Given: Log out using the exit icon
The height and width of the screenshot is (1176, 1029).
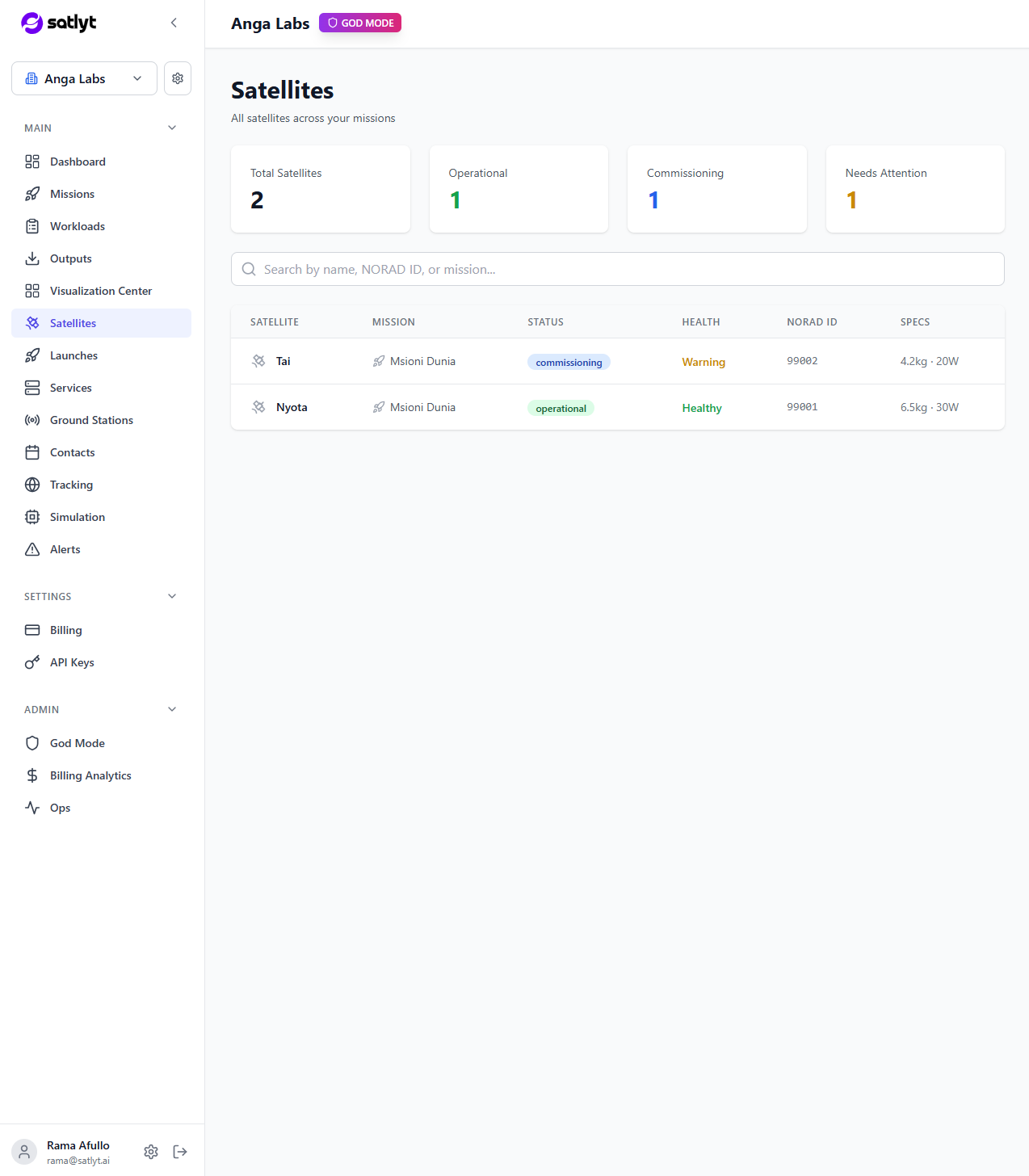Looking at the screenshot, I should [x=180, y=1152].
